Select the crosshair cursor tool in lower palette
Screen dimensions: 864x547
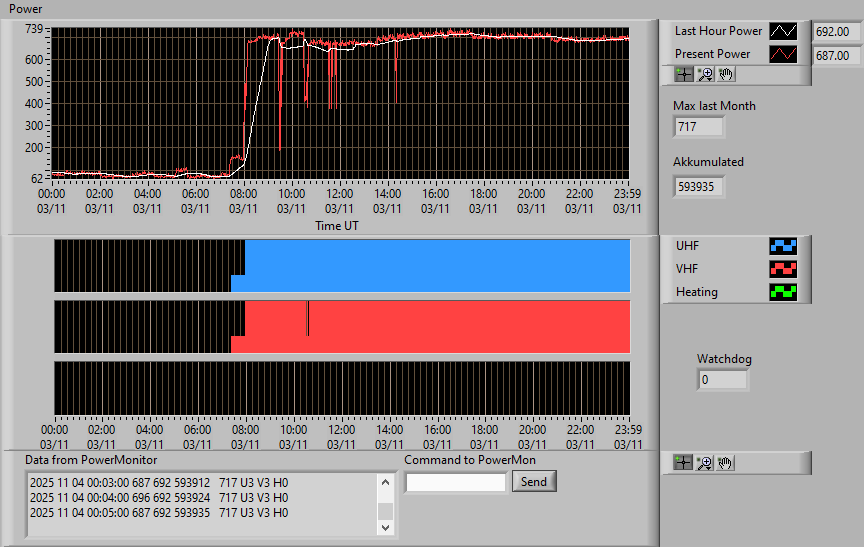(x=683, y=463)
